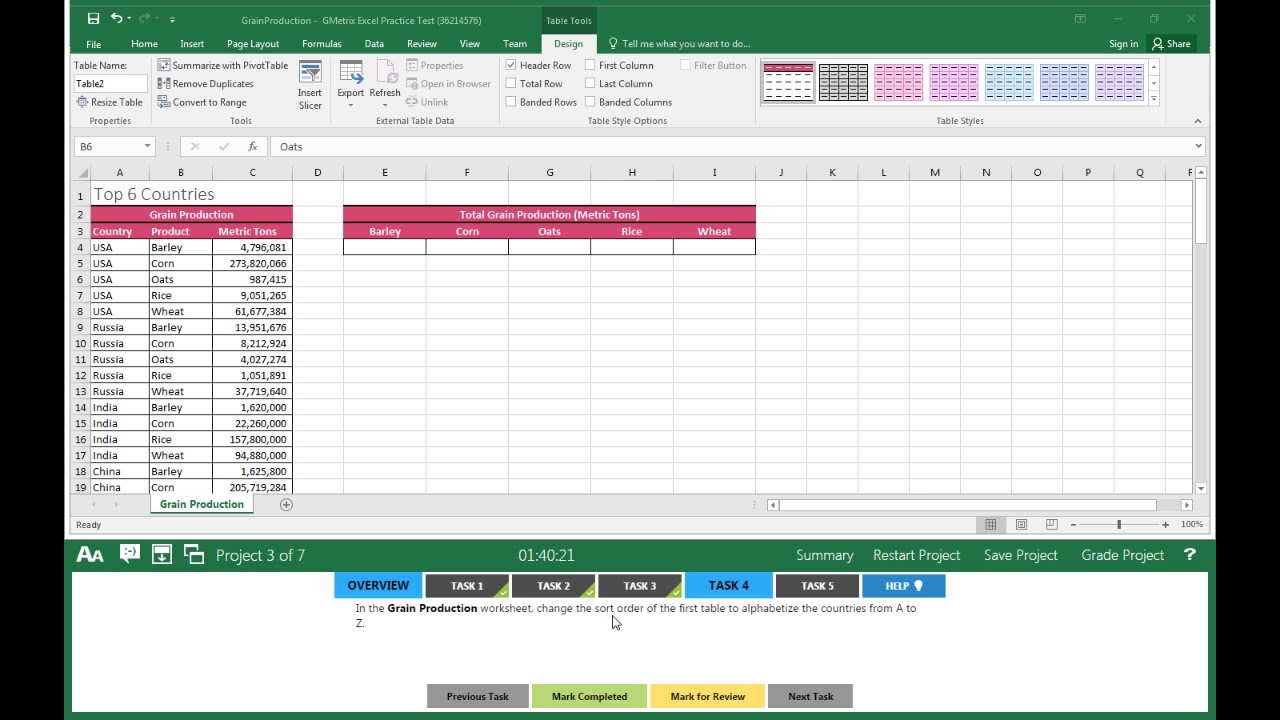Click Convert to Range

[x=202, y=102]
